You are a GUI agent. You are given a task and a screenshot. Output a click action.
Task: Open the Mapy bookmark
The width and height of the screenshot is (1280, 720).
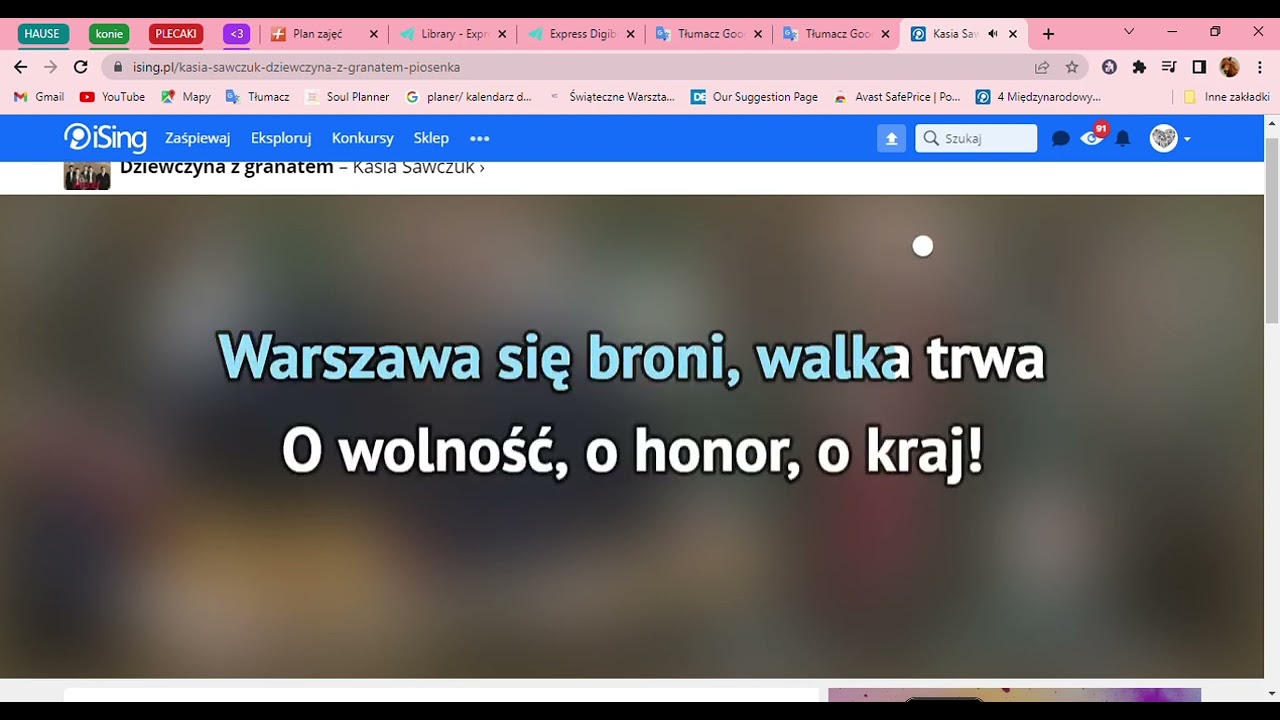(x=186, y=97)
